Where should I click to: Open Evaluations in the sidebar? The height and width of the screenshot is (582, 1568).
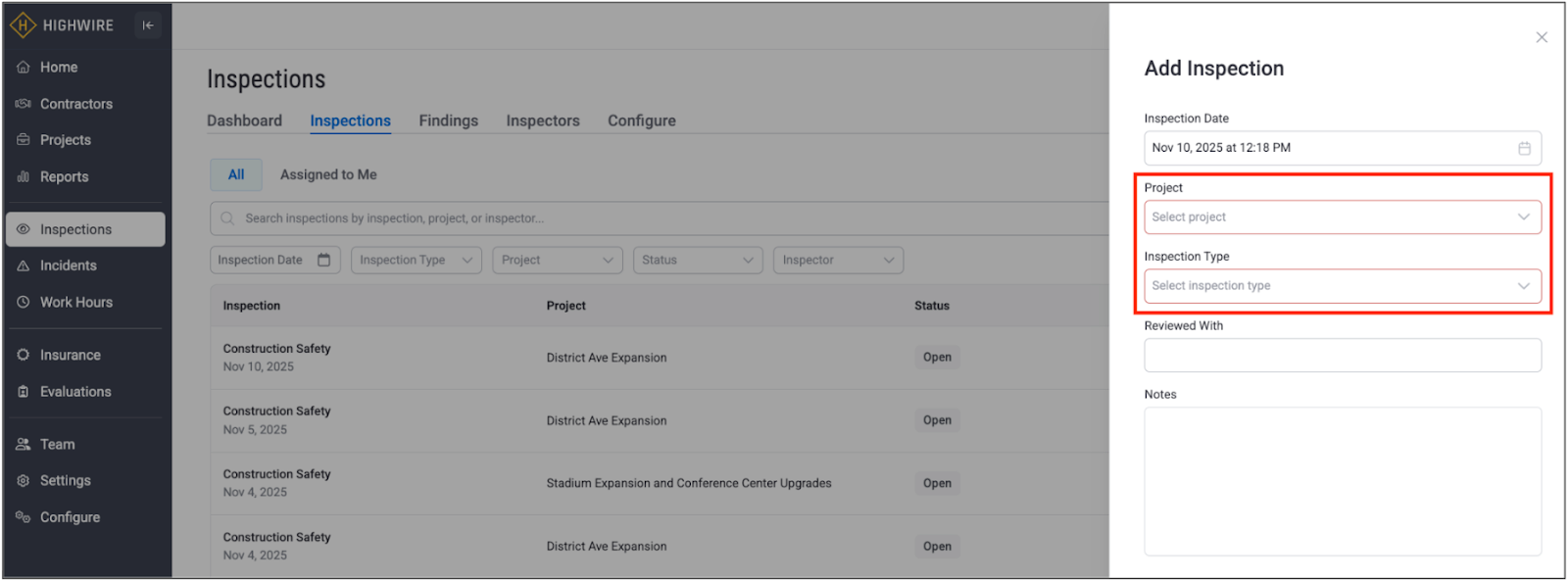point(74,392)
